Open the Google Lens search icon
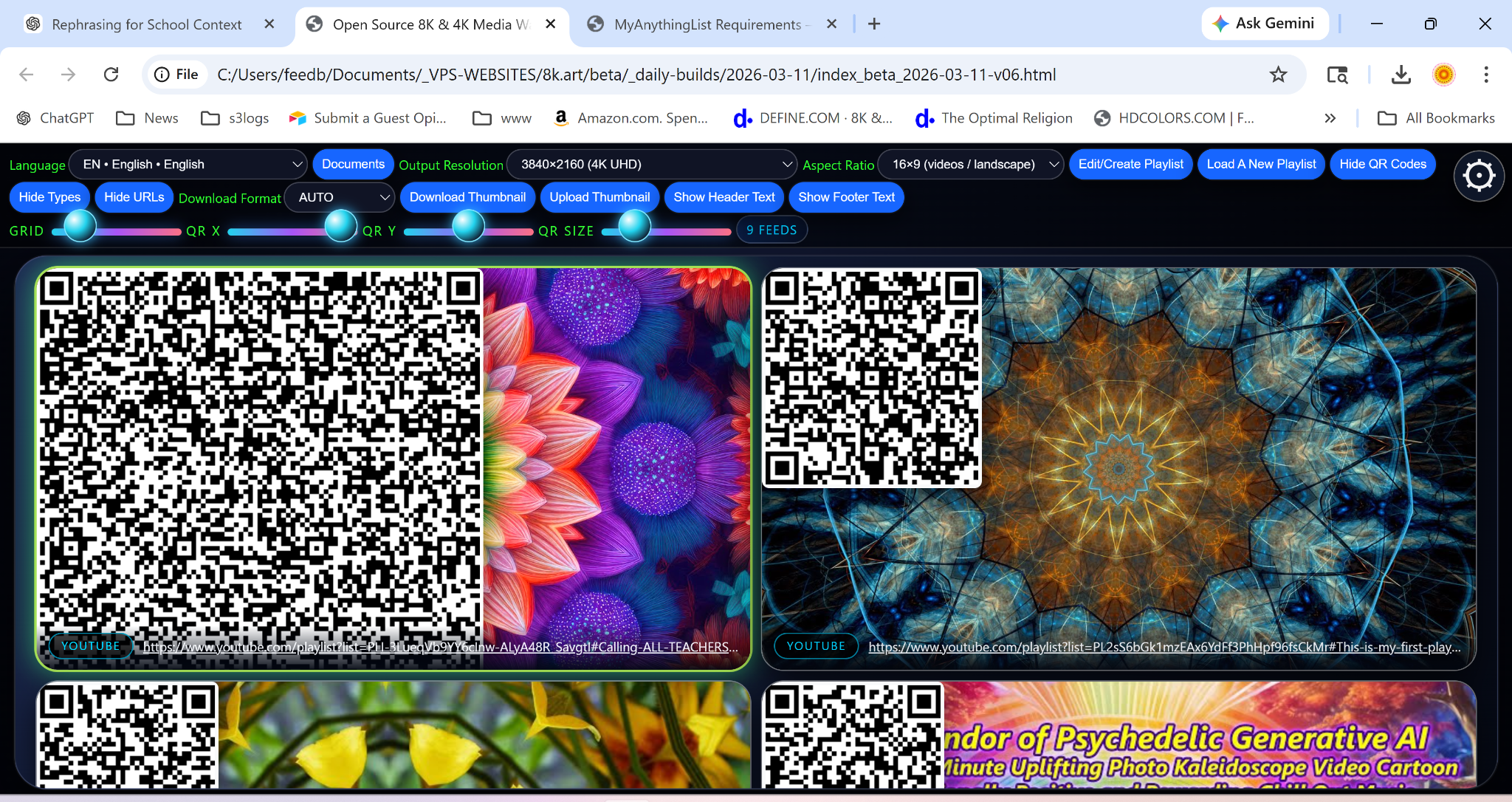The height and width of the screenshot is (802, 1512). [1337, 75]
